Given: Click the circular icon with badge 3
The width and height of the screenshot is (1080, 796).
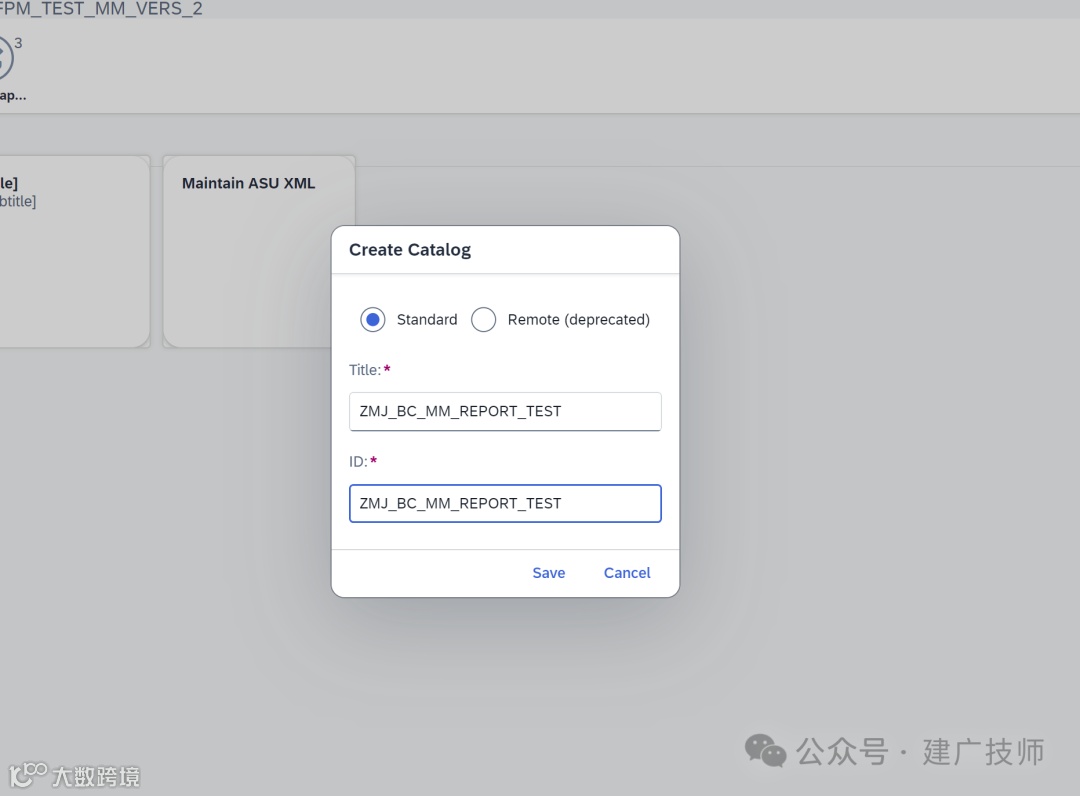Looking at the screenshot, I should pyautogui.click(x=4, y=58).
